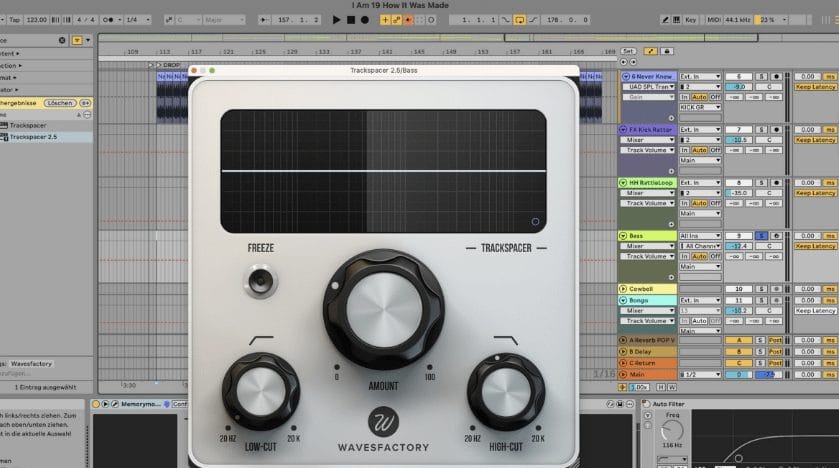
Task: Click the small circle in Trackspacer display
Action: pyautogui.click(x=535, y=221)
